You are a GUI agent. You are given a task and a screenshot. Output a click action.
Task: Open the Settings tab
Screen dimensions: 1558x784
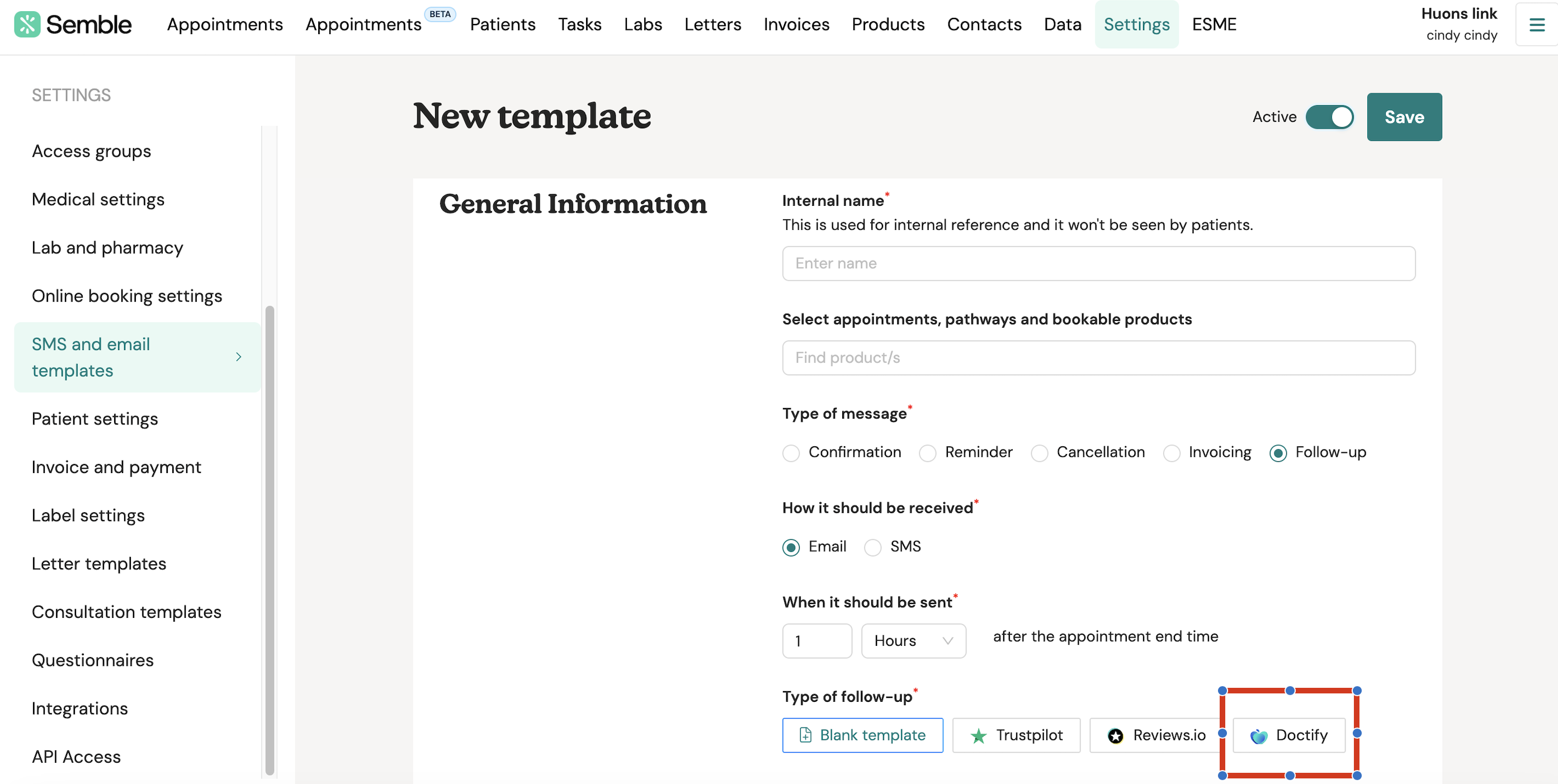[x=1136, y=24]
